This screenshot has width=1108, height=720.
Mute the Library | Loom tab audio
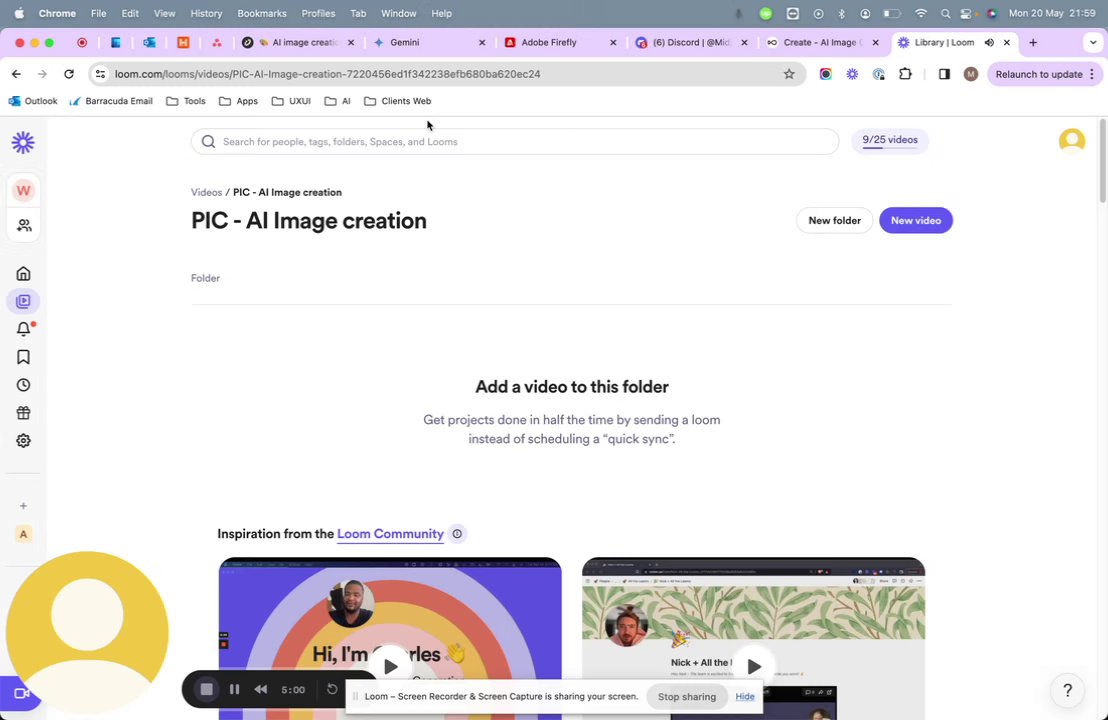[x=989, y=42]
